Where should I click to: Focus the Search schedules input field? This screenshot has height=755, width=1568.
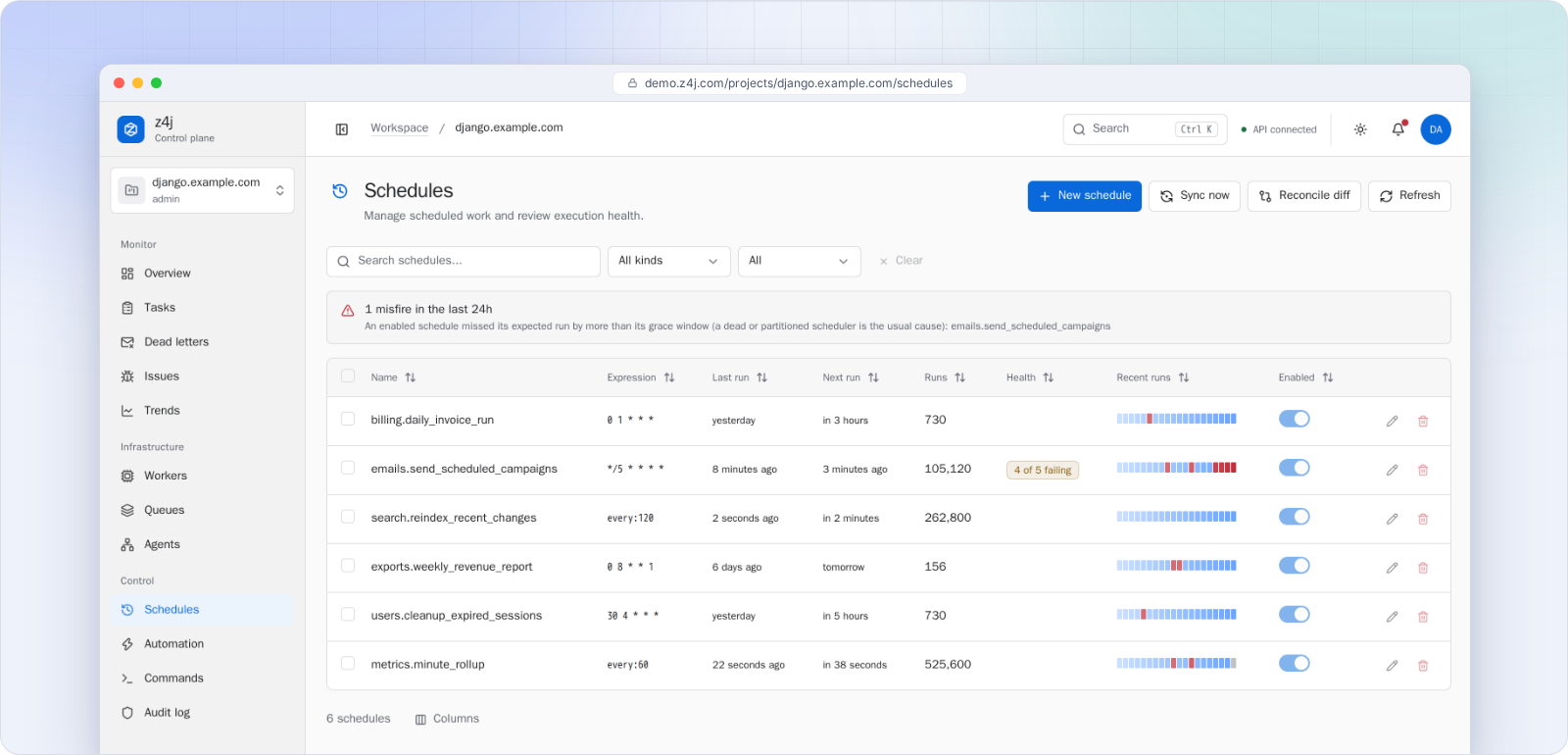click(x=464, y=261)
